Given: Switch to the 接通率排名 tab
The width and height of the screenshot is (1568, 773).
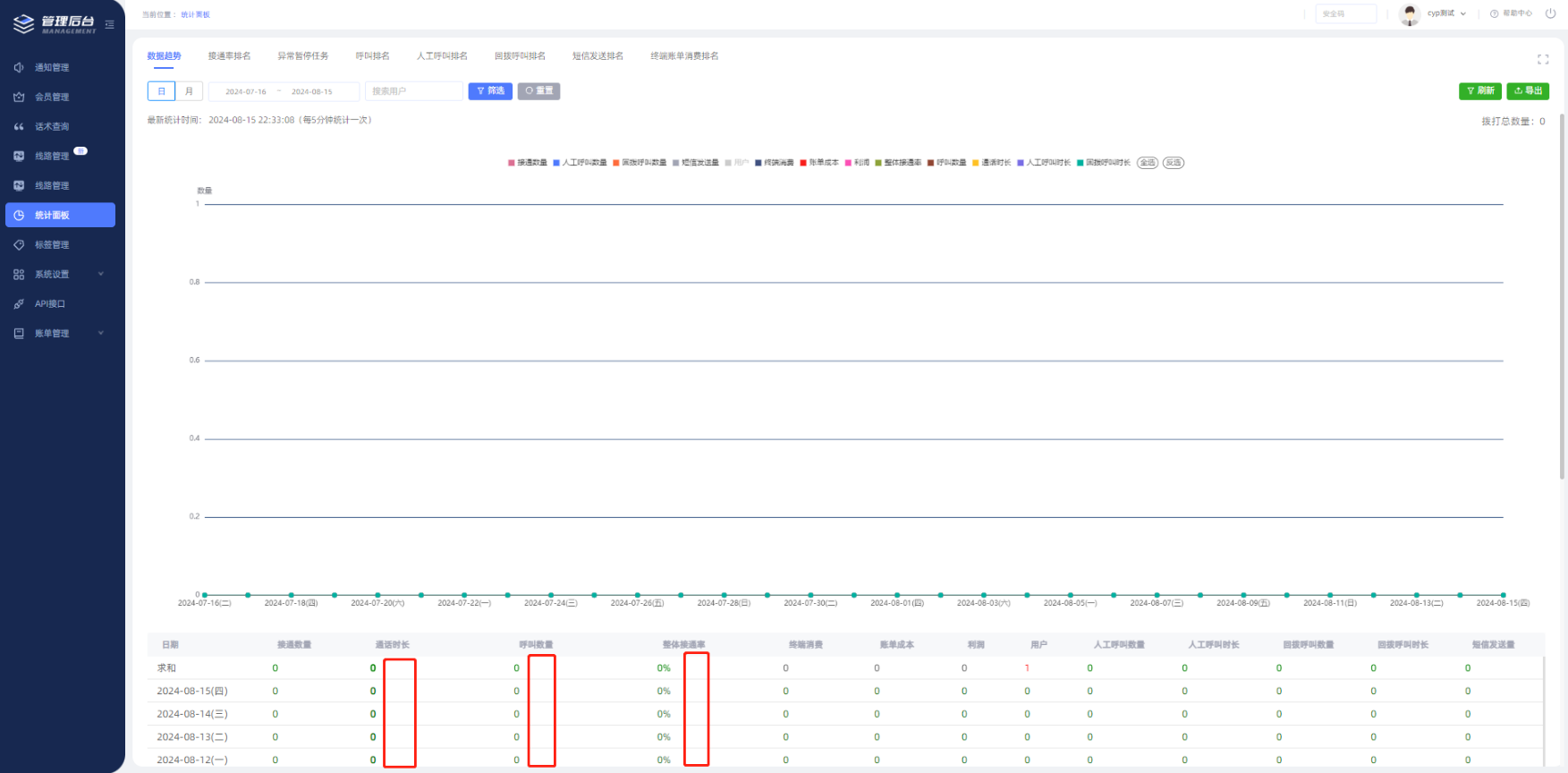Looking at the screenshot, I should click(x=229, y=56).
